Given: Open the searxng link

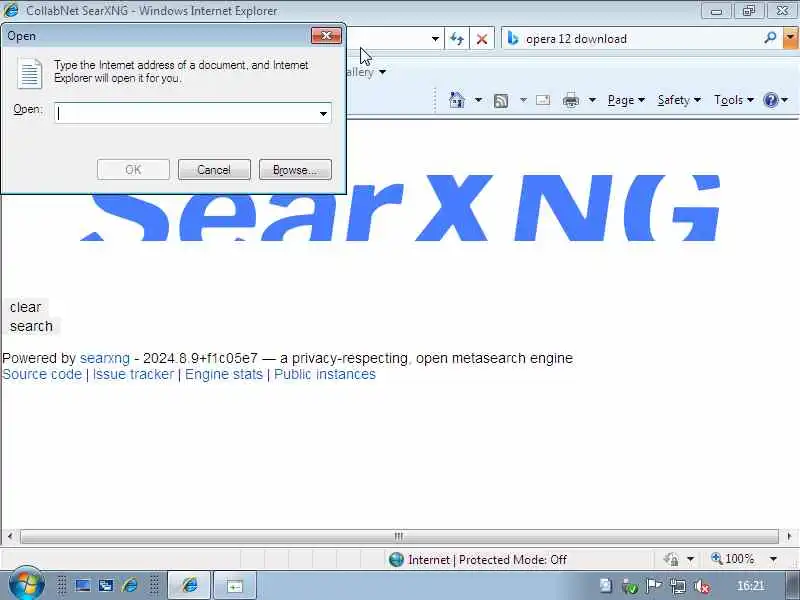Looking at the screenshot, I should (105, 358).
